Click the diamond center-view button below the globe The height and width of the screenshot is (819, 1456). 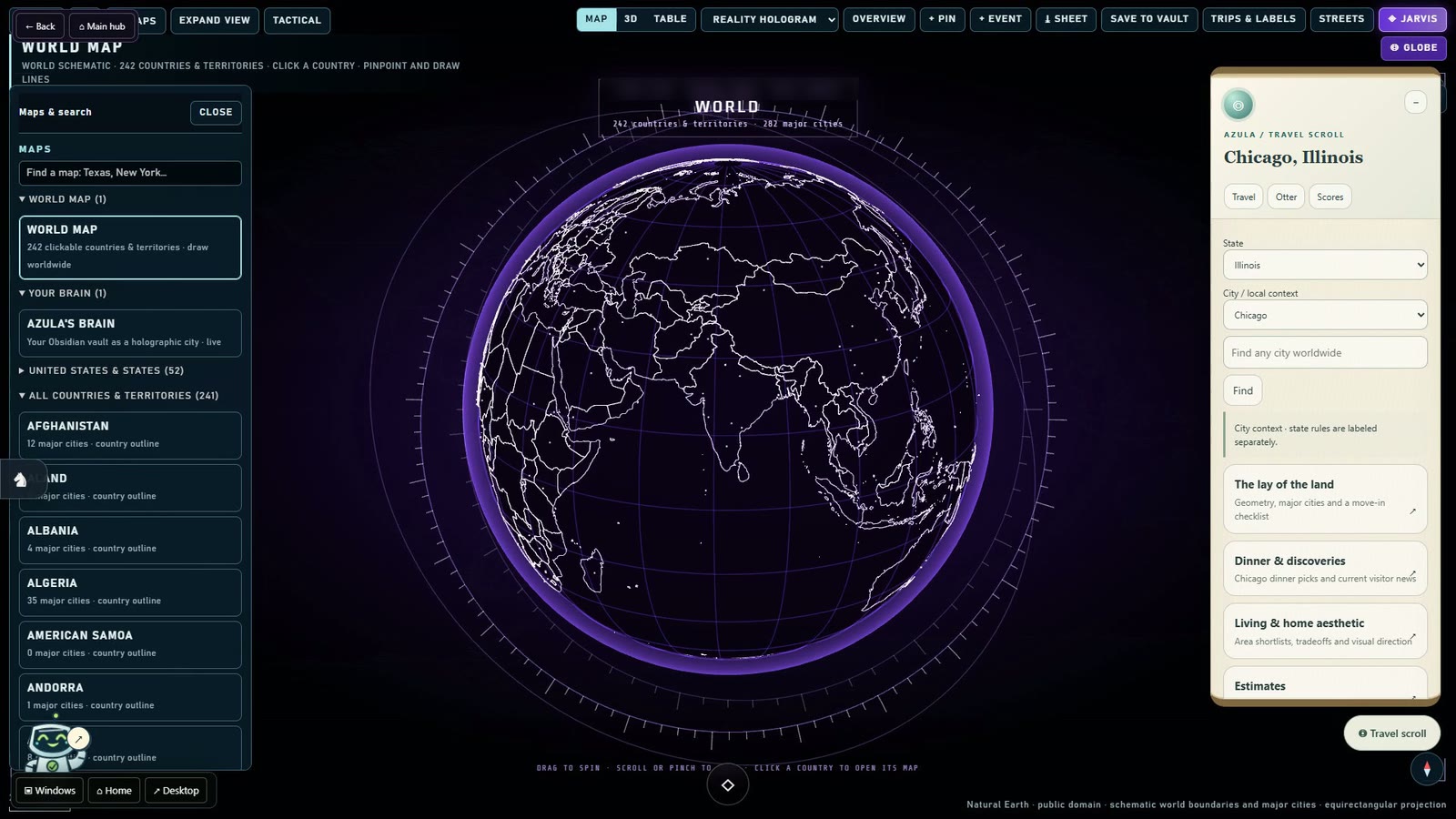tap(728, 785)
